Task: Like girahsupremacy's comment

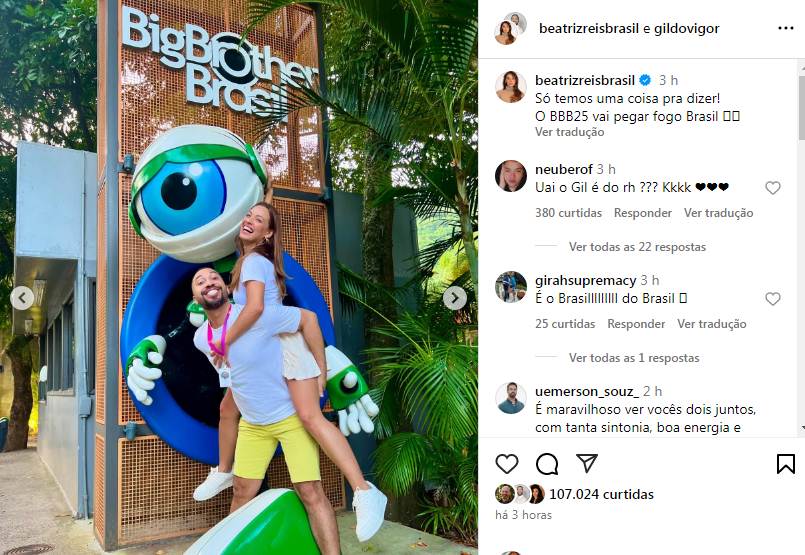Action: click(773, 299)
